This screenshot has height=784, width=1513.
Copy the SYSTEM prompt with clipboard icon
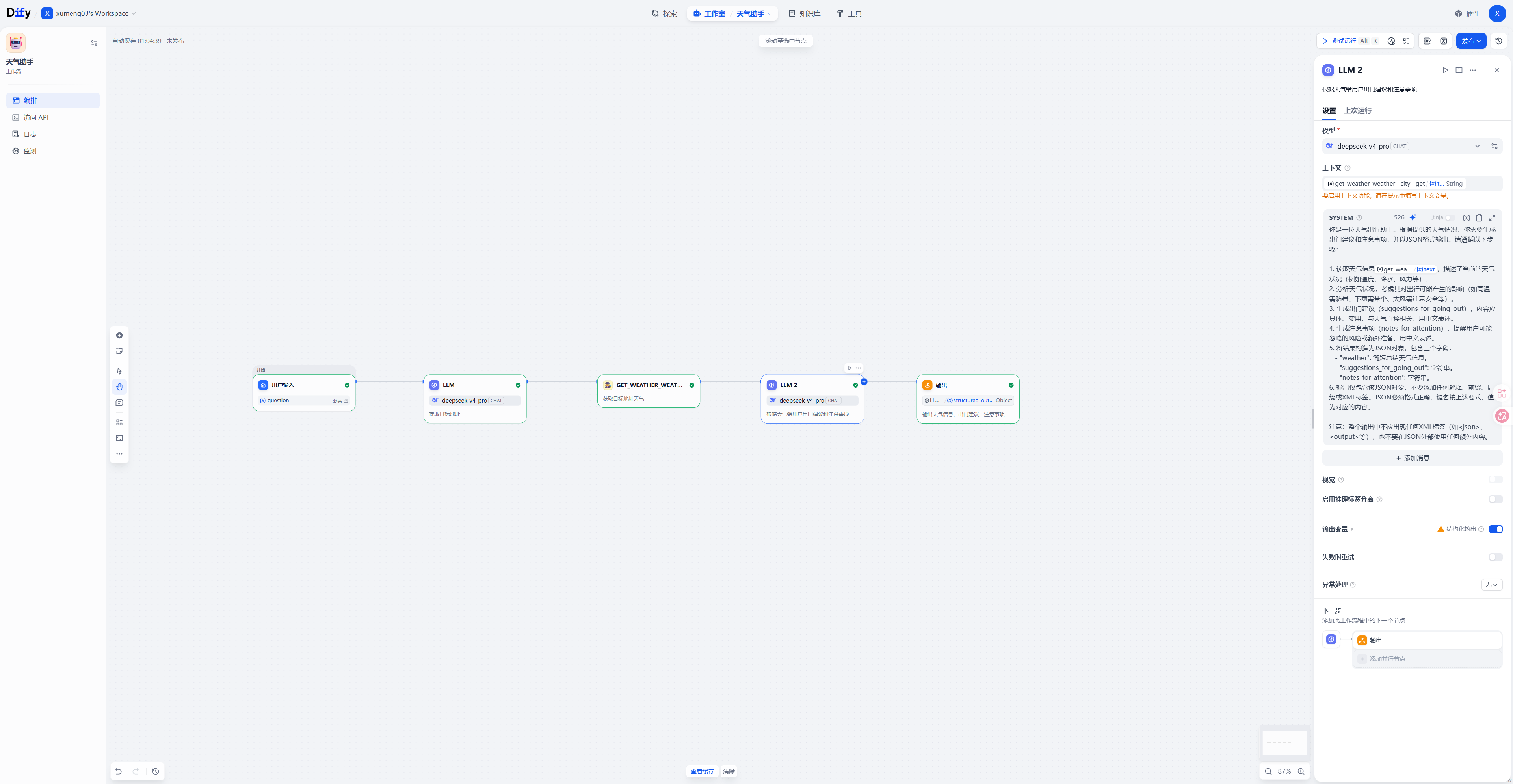[x=1479, y=218]
